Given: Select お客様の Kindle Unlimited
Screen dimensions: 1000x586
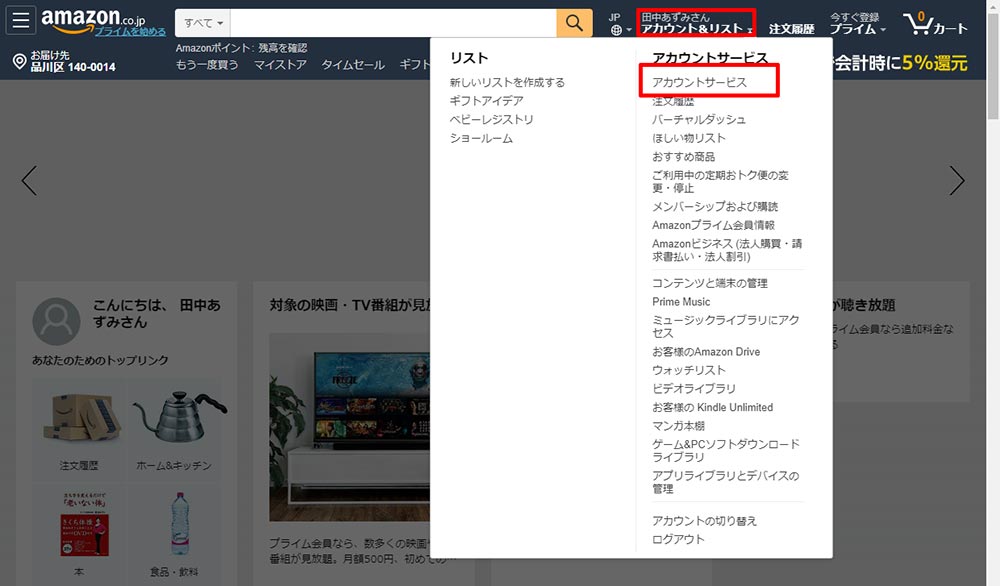Looking at the screenshot, I should pos(712,407).
